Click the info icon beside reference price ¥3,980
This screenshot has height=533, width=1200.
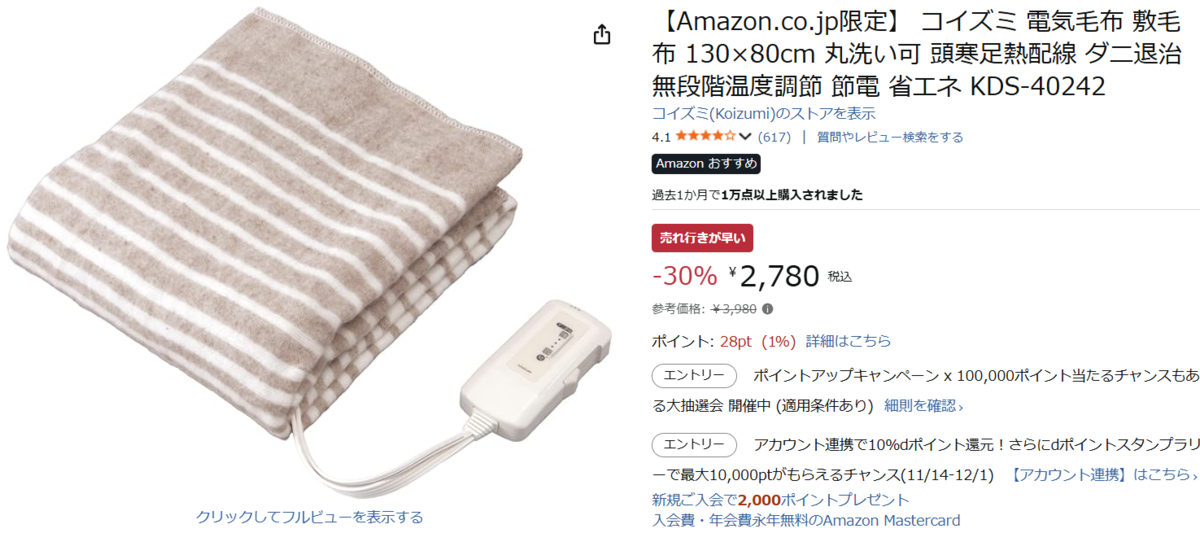[x=767, y=309]
